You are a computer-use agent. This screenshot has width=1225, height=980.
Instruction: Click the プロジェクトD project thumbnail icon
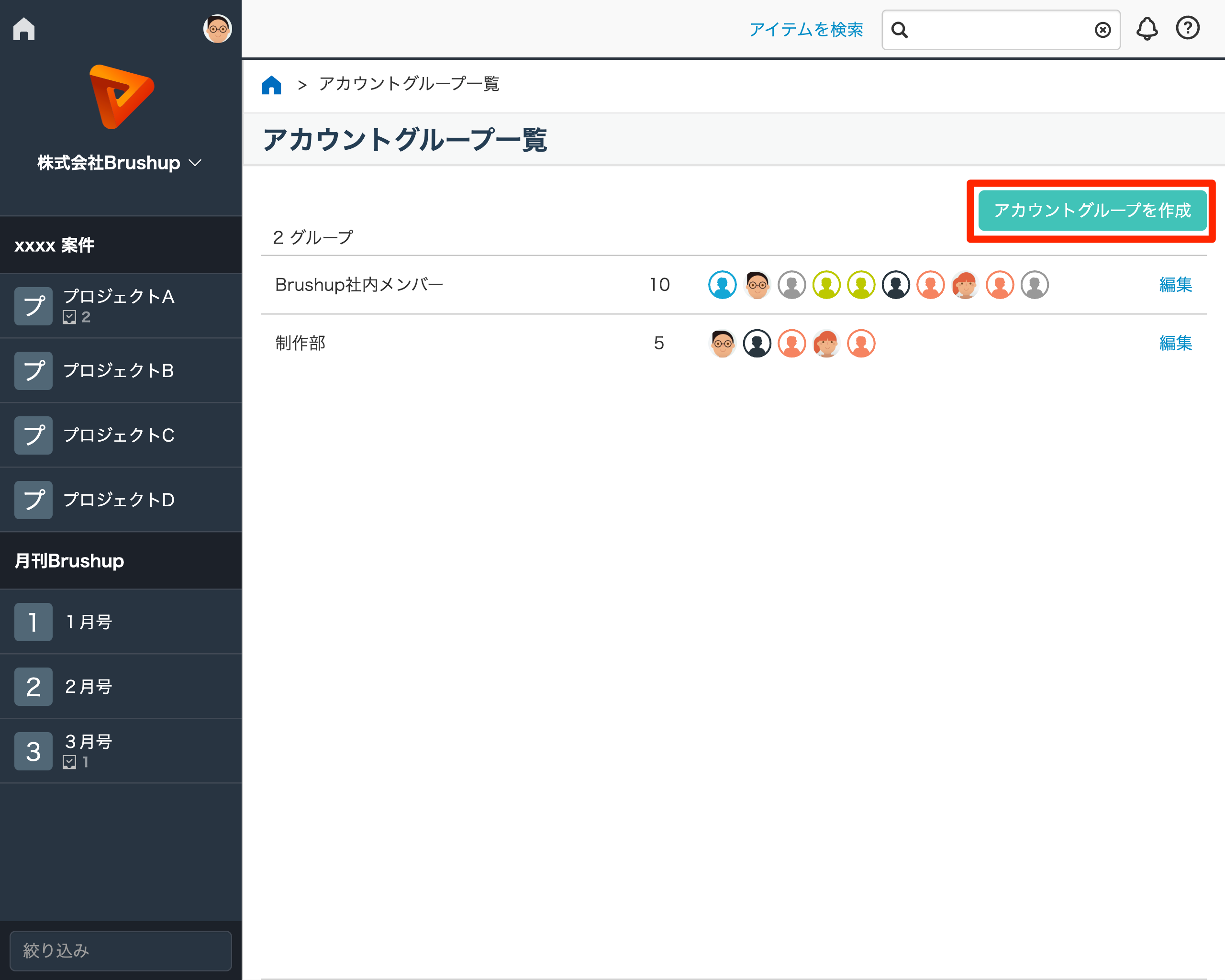33,500
